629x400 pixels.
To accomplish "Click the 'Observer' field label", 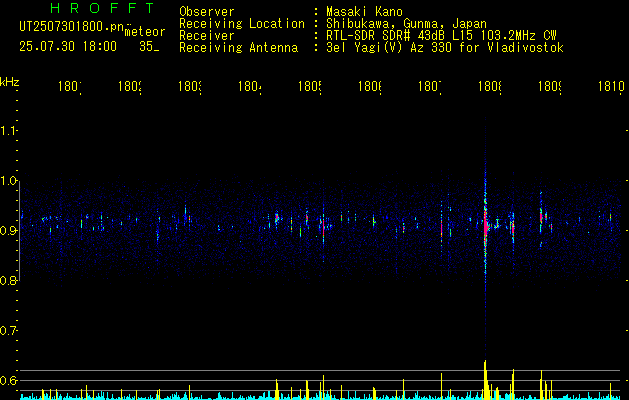I will tap(207, 11).
